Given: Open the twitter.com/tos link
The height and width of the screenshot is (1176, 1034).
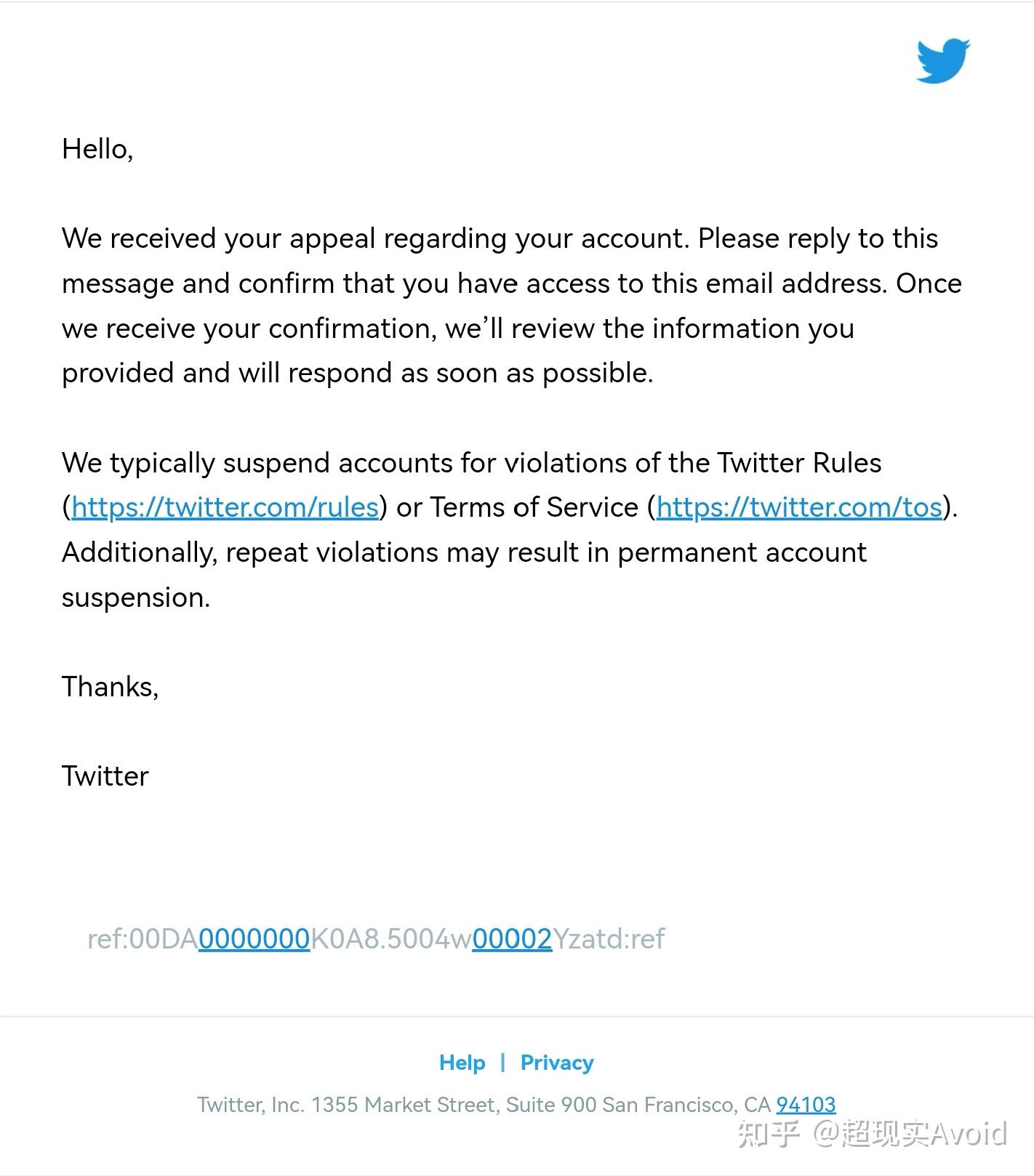Looking at the screenshot, I should 799,507.
